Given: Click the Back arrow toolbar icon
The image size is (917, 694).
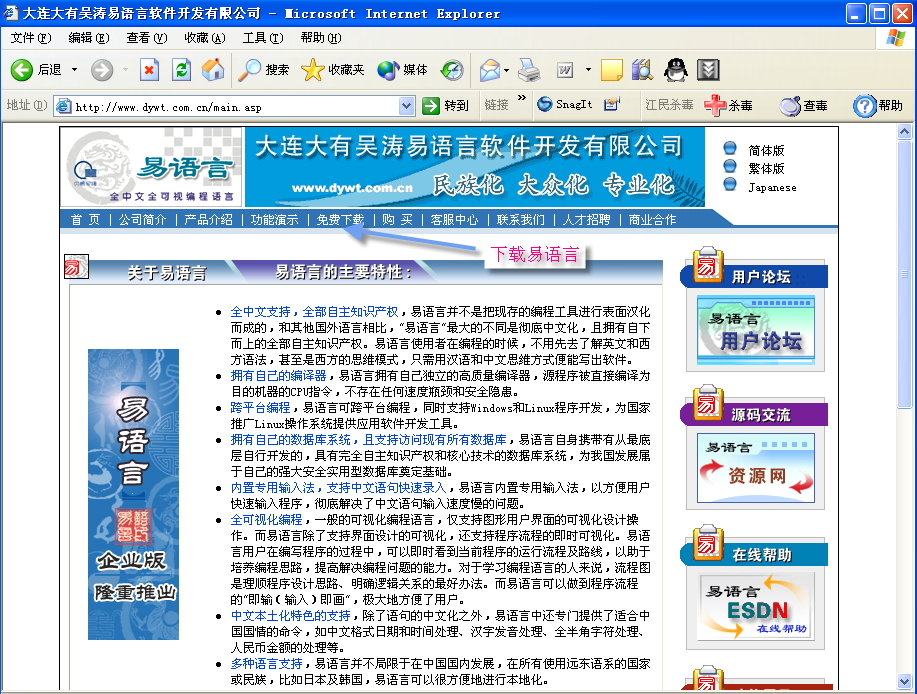Looking at the screenshot, I should (22, 70).
